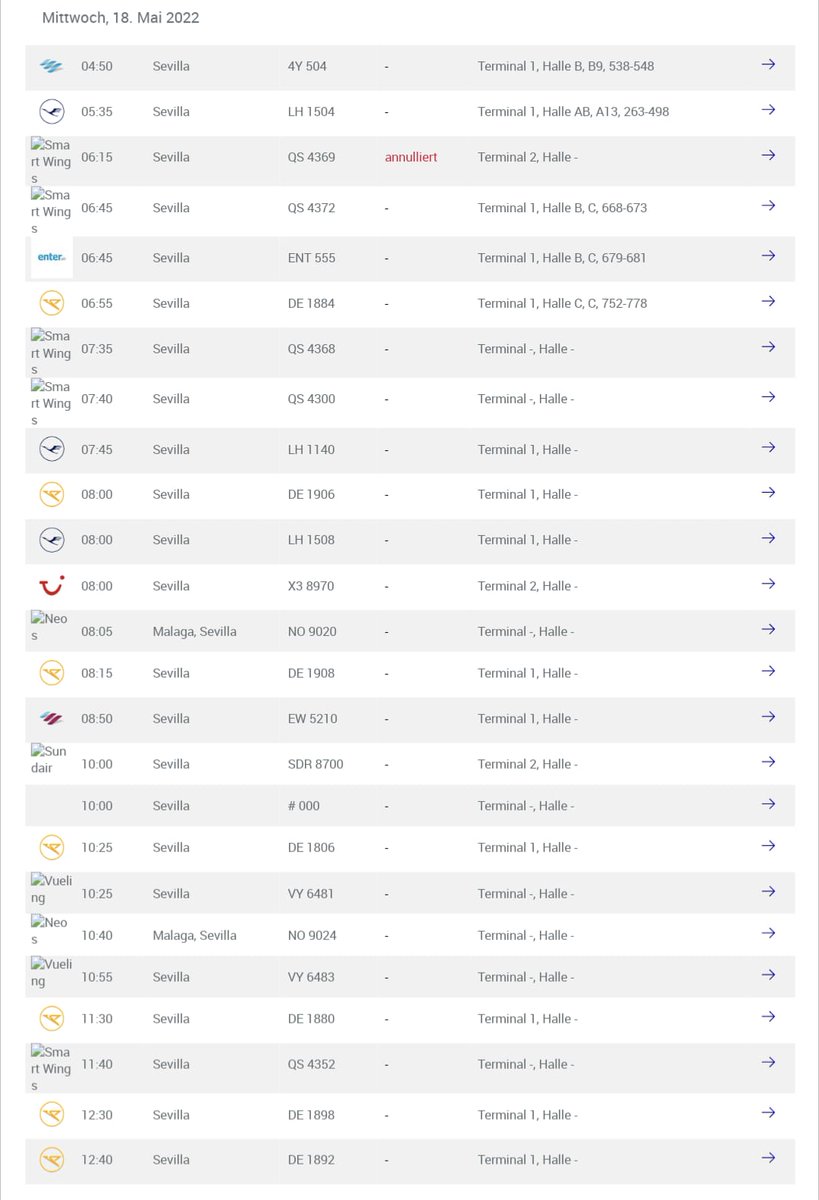819x1200 pixels.
Task: Click the red 'annulliert' status
Action: (411, 157)
